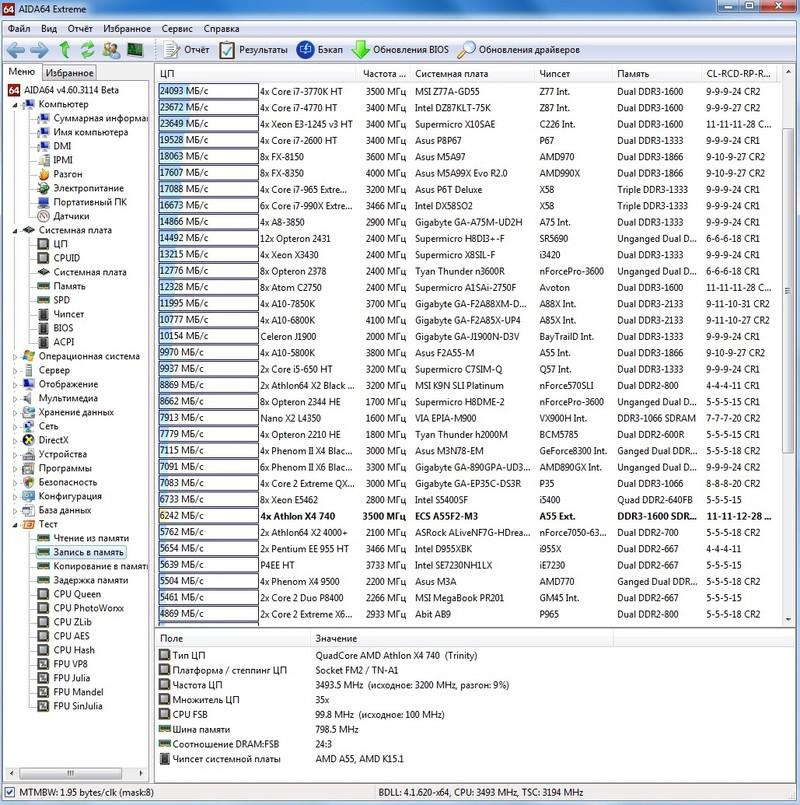Screen dimensions: 800x805
Task: Open the Отчёт report toolbar button
Action: (x=186, y=50)
